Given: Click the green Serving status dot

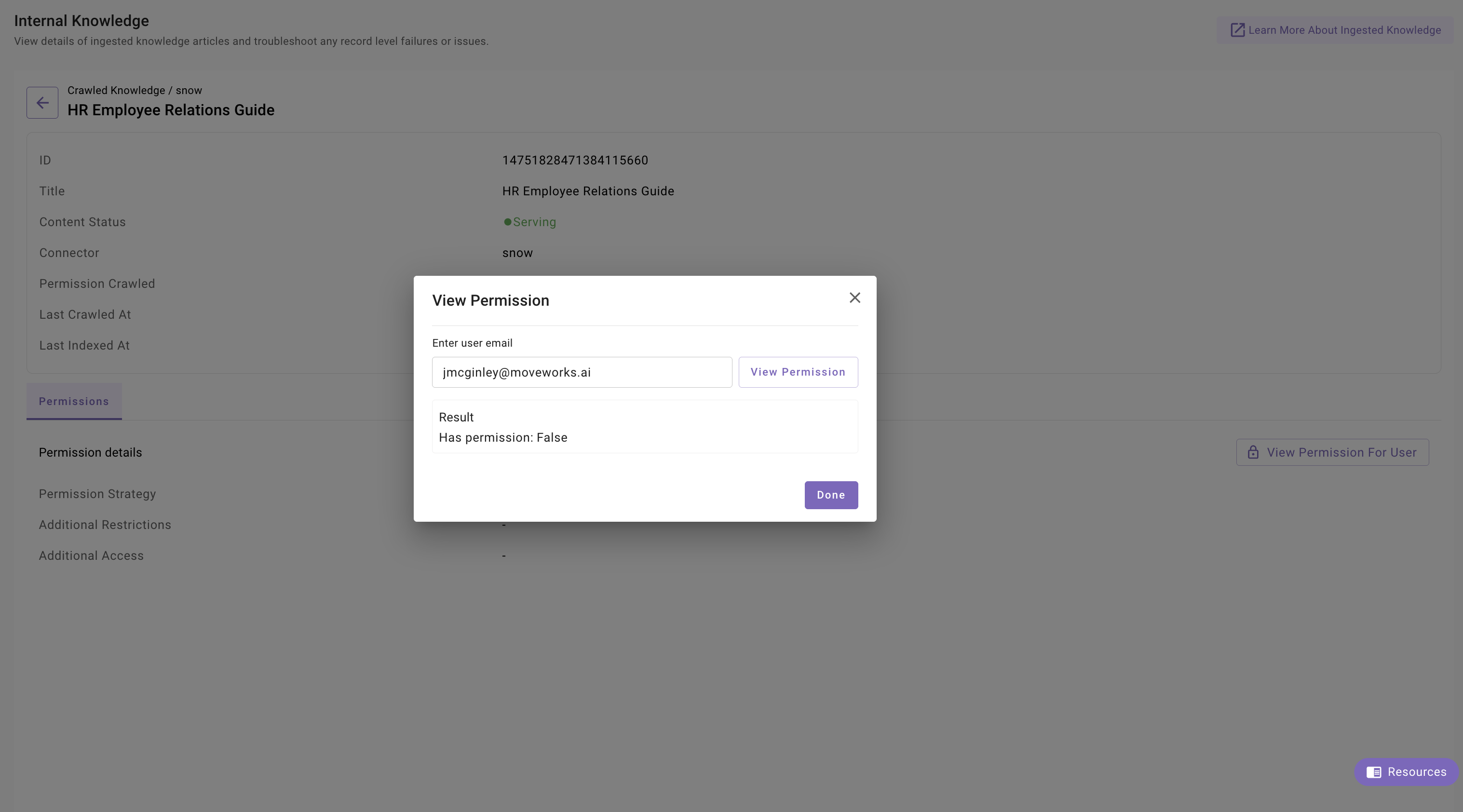Looking at the screenshot, I should coord(507,222).
